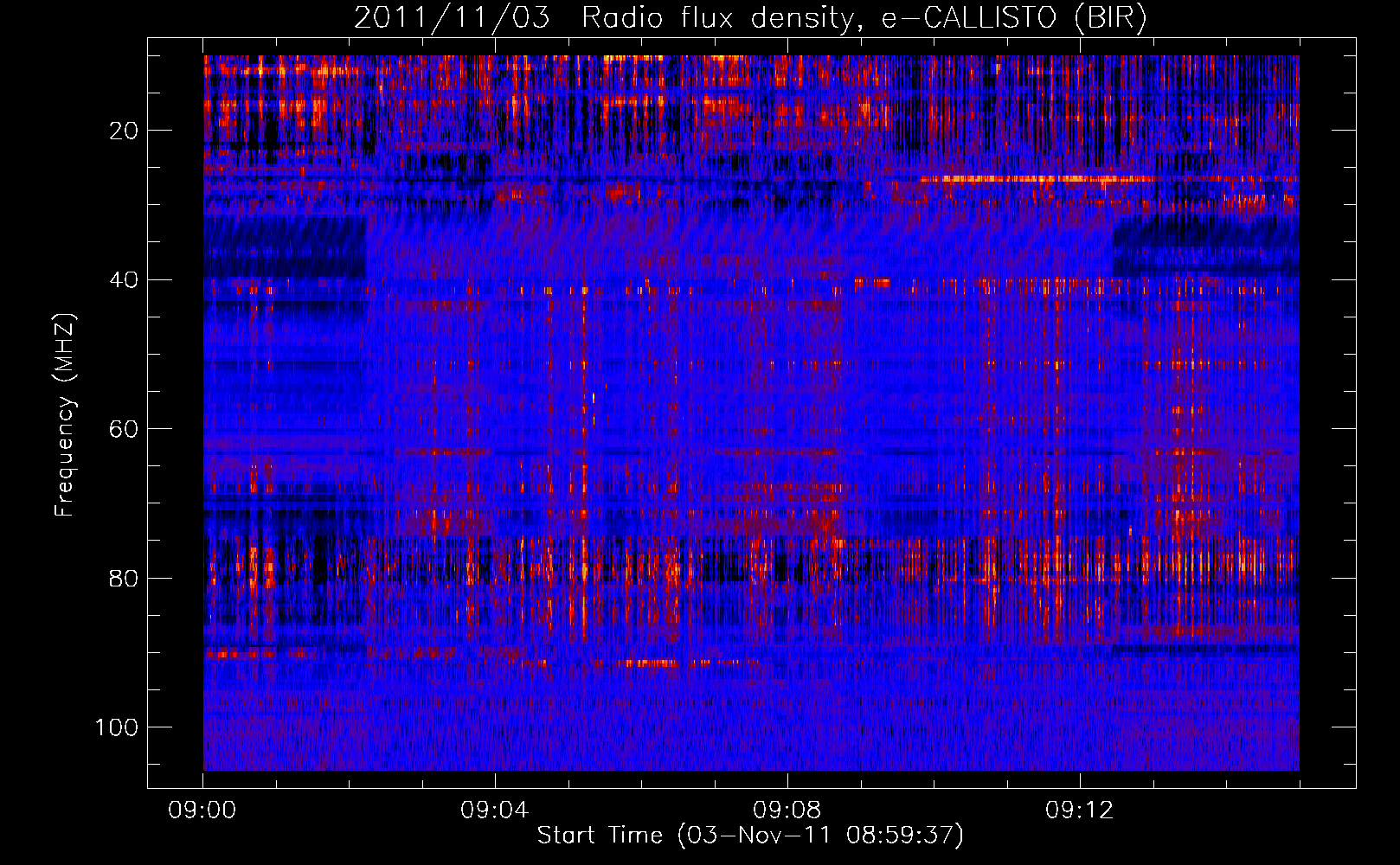1400x865 pixels.
Task: Click the time tick label '09:00'
Action: tap(202, 811)
